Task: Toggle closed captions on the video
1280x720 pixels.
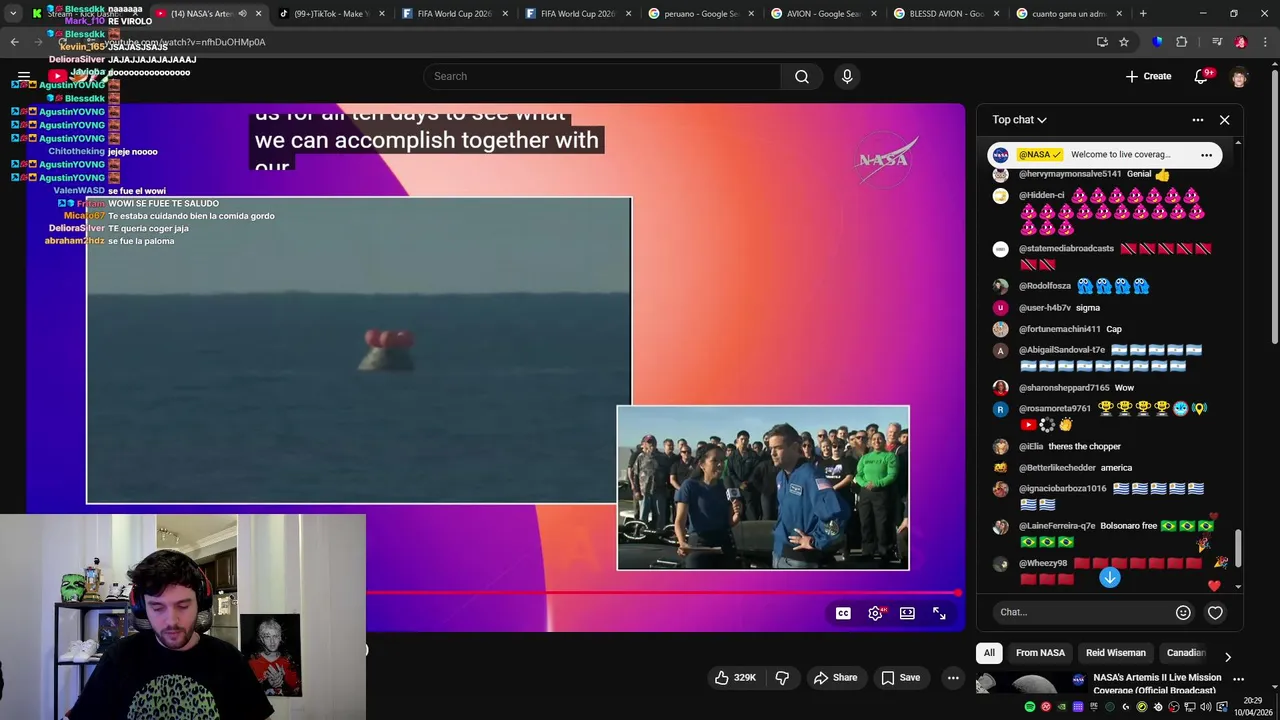Action: 843,613
